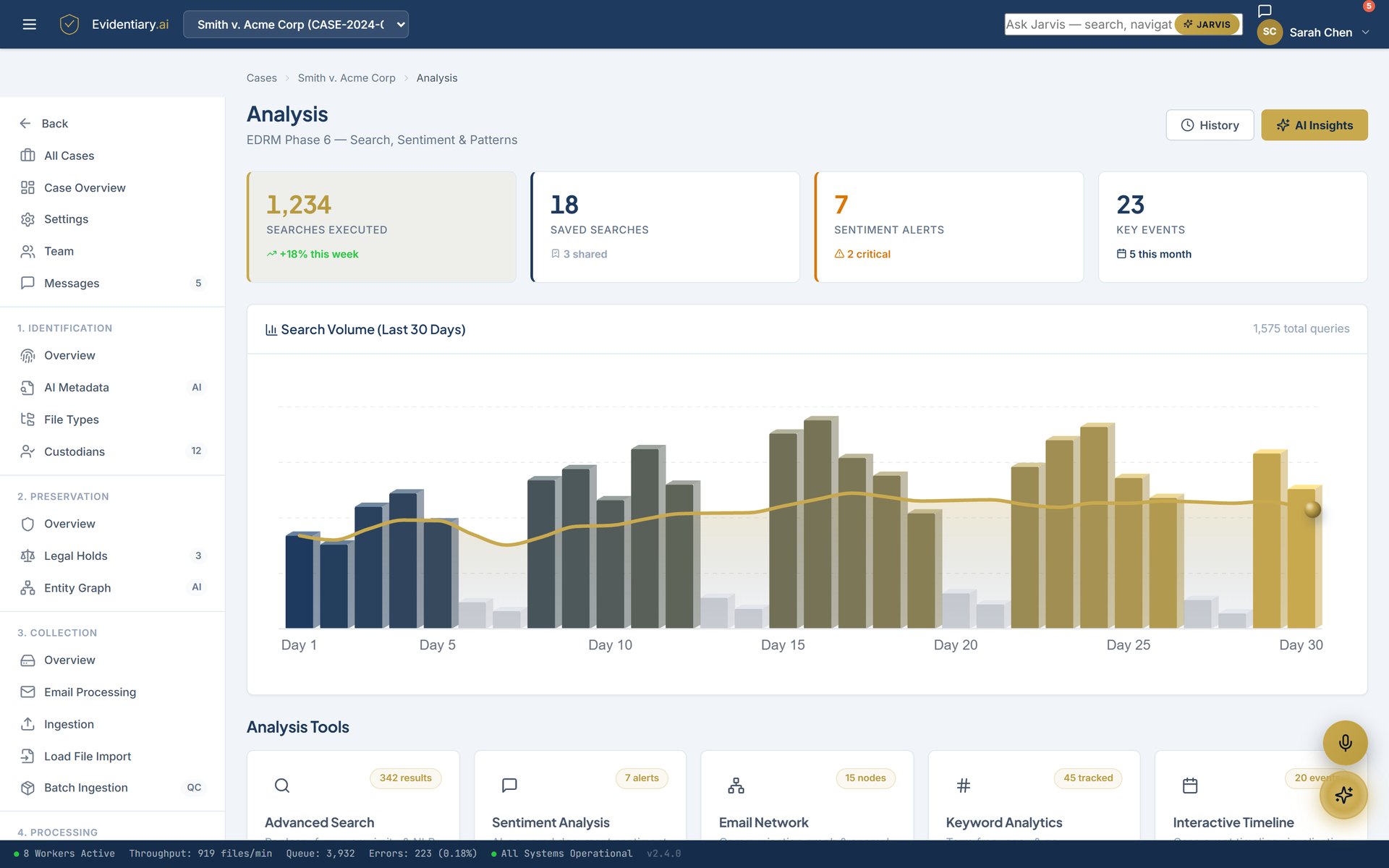Viewport: 1389px width, 868px height.
Task: Open Messages in the sidebar
Action: pos(112,283)
